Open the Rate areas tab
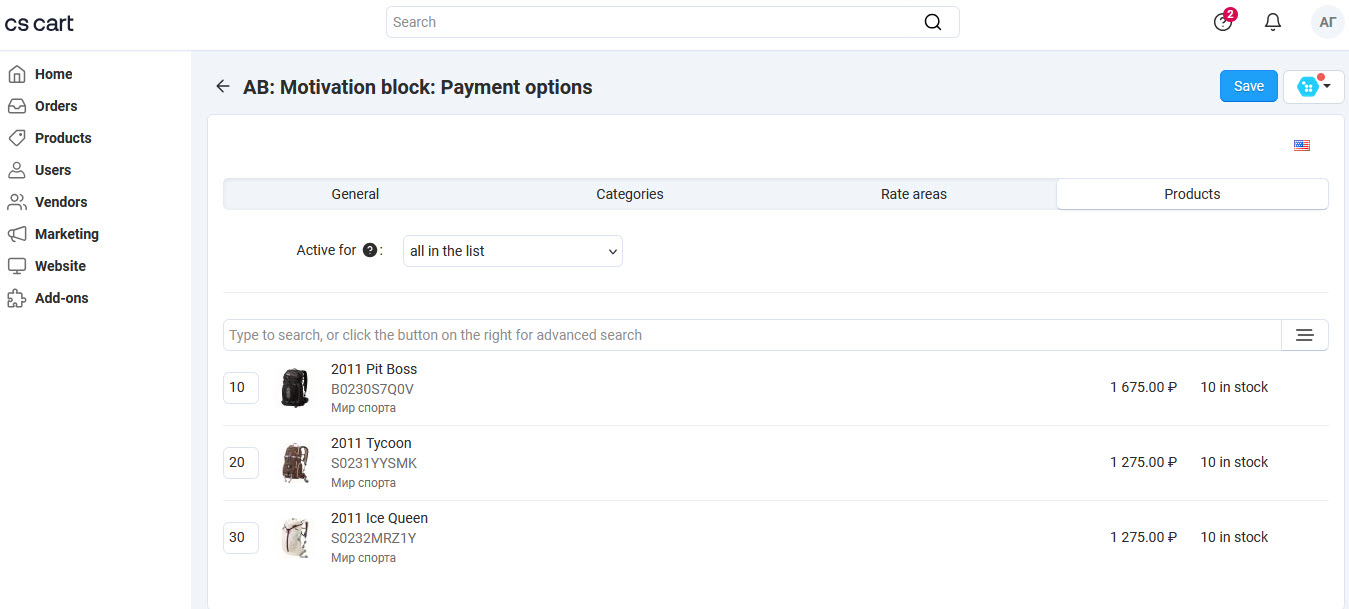This screenshot has height=609, width=1349. coord(913,194)
